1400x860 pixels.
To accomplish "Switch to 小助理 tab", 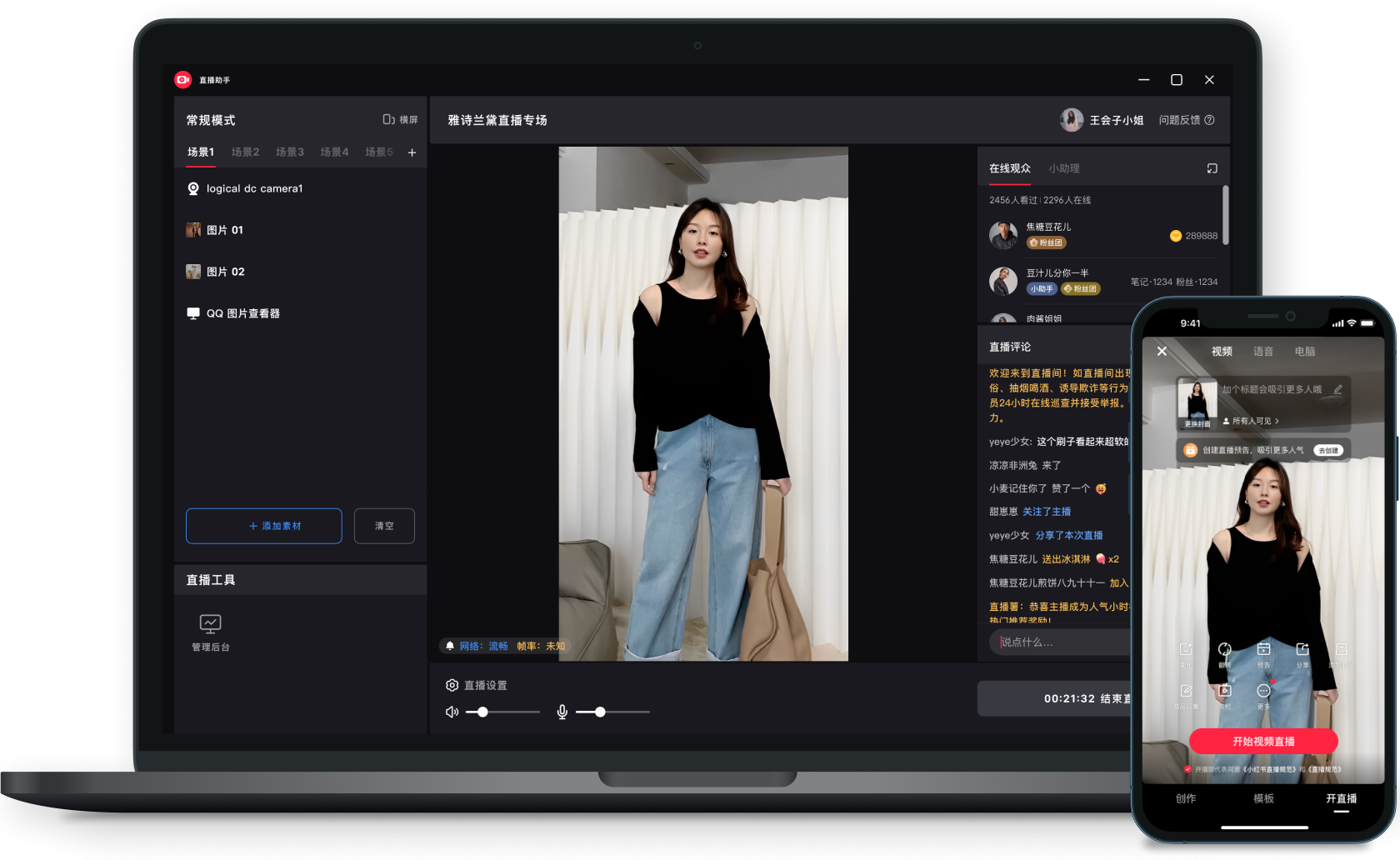I will (x=1064, y=168).
